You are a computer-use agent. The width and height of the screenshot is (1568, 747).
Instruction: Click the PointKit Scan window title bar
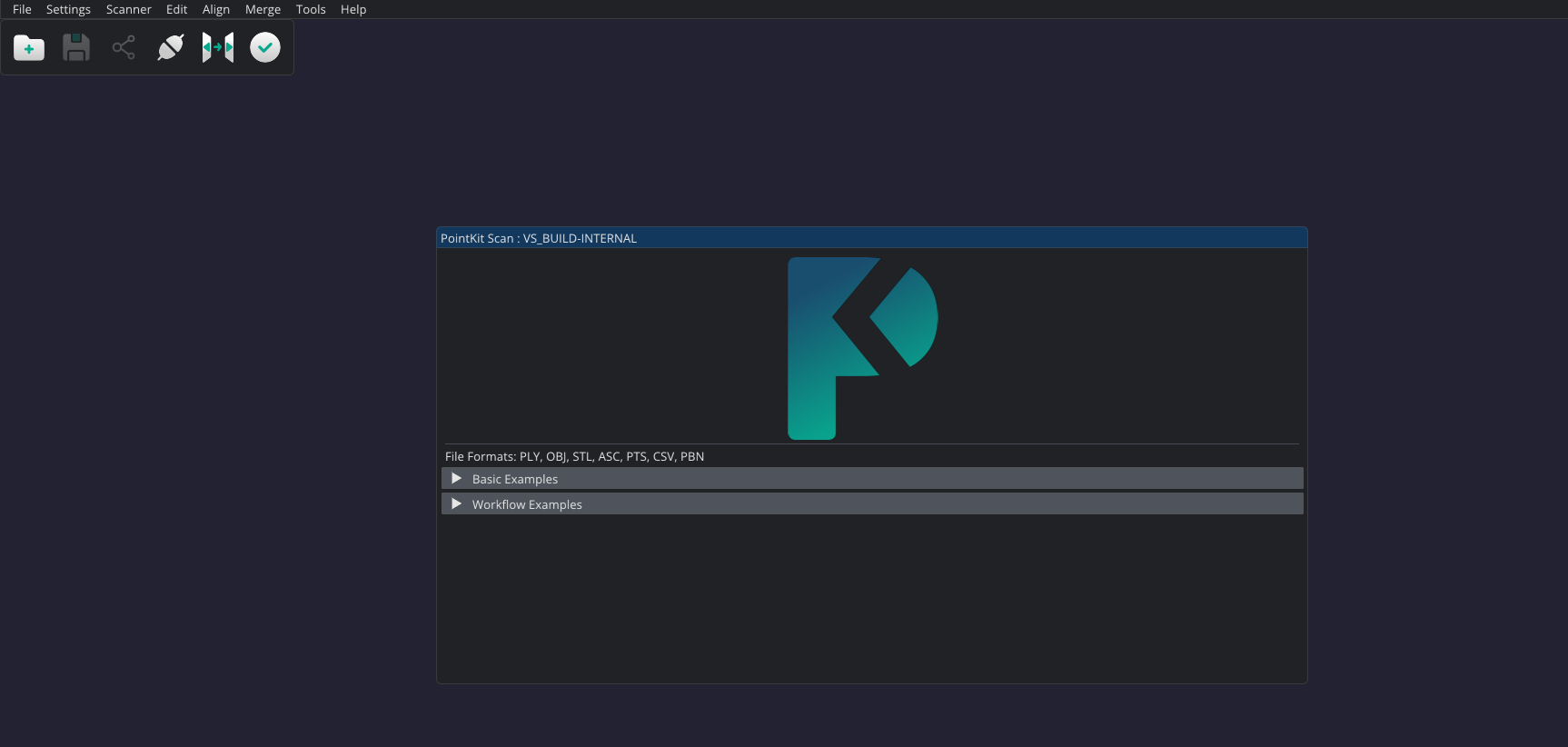coord(872,238)
